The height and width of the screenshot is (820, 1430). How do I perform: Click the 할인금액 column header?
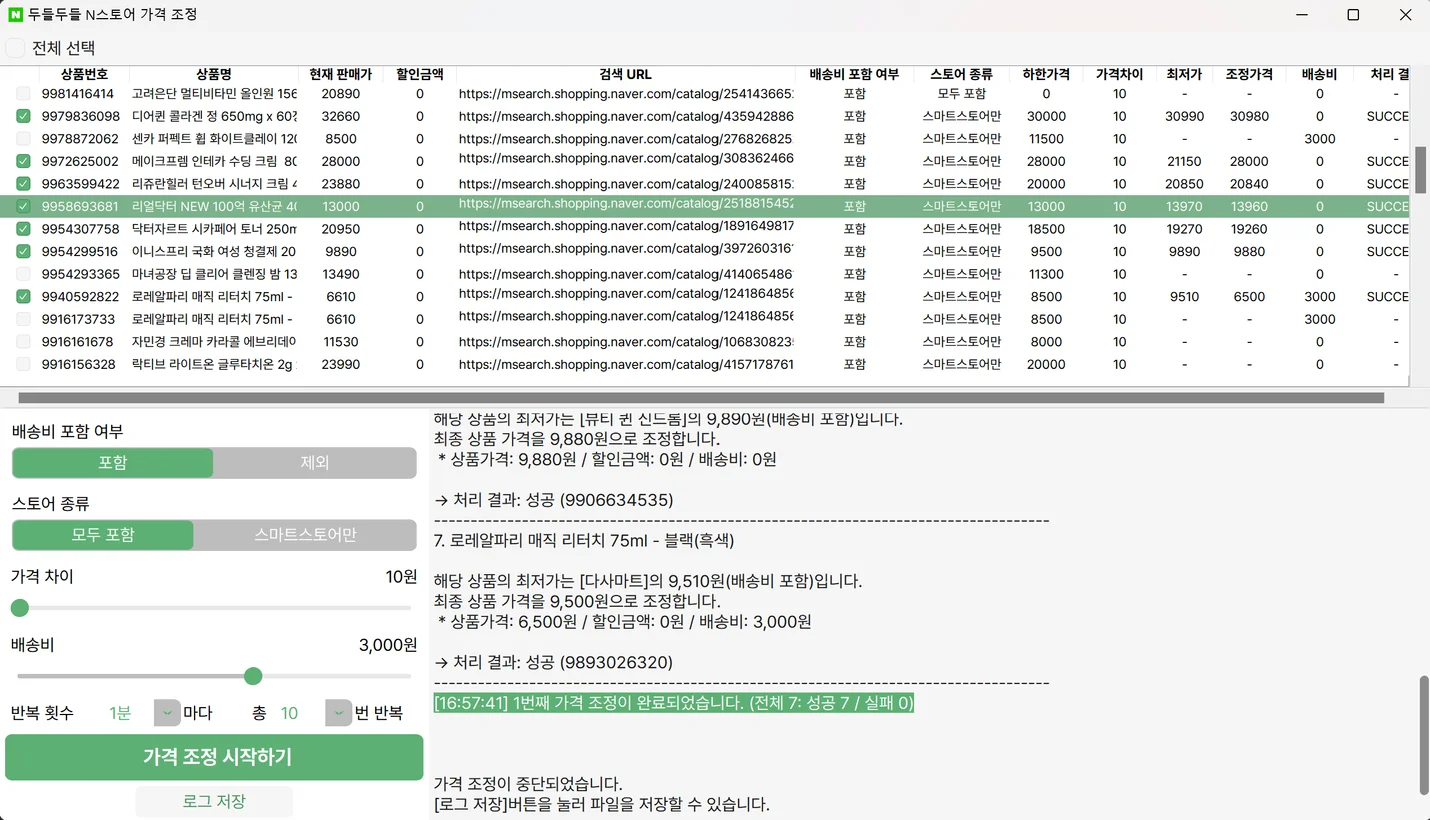[x=420, y=74]
